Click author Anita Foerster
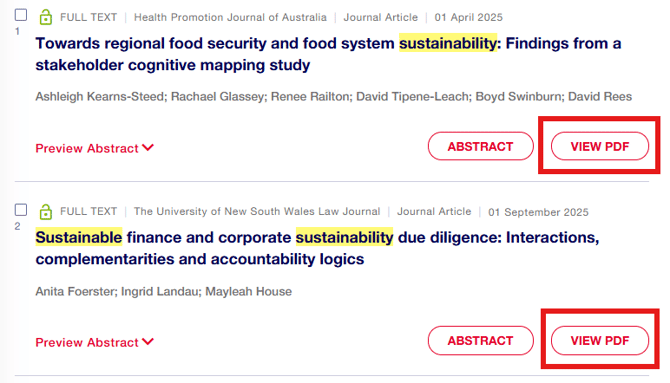Image resolution: width=670 pixels, height=383 pixels. [75, 292]
